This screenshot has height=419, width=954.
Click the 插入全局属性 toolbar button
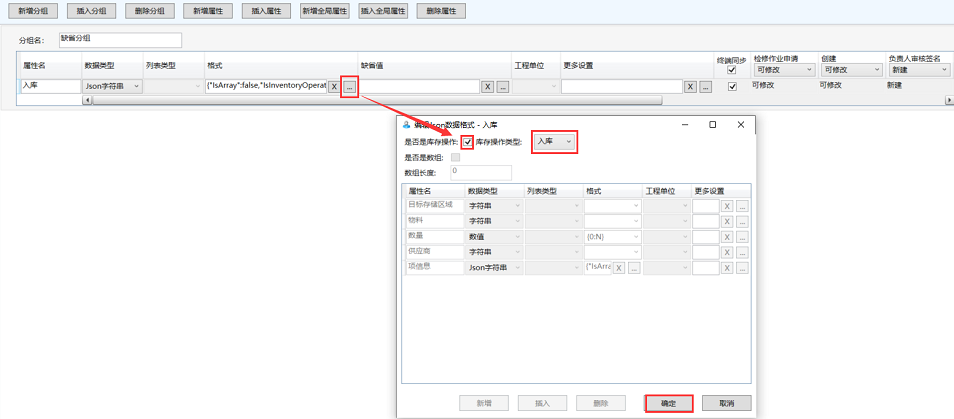pyautogui.click(x=383, y=10)
